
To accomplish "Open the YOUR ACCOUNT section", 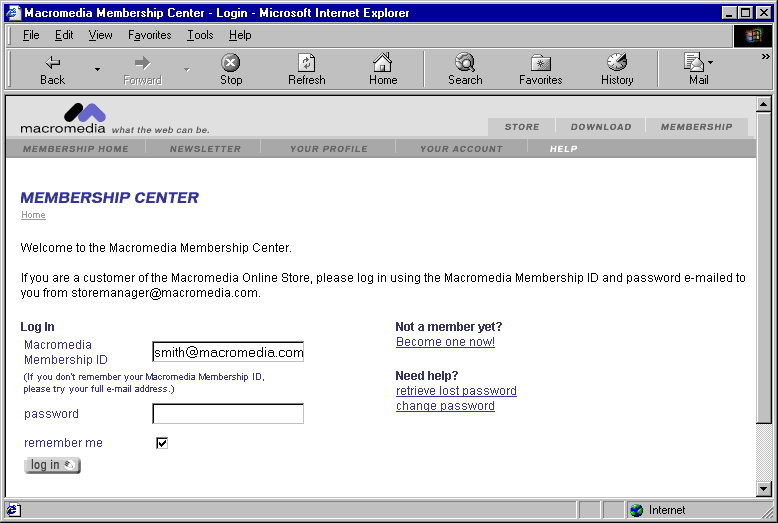I will pyautogui.click(x=461, y=149).
